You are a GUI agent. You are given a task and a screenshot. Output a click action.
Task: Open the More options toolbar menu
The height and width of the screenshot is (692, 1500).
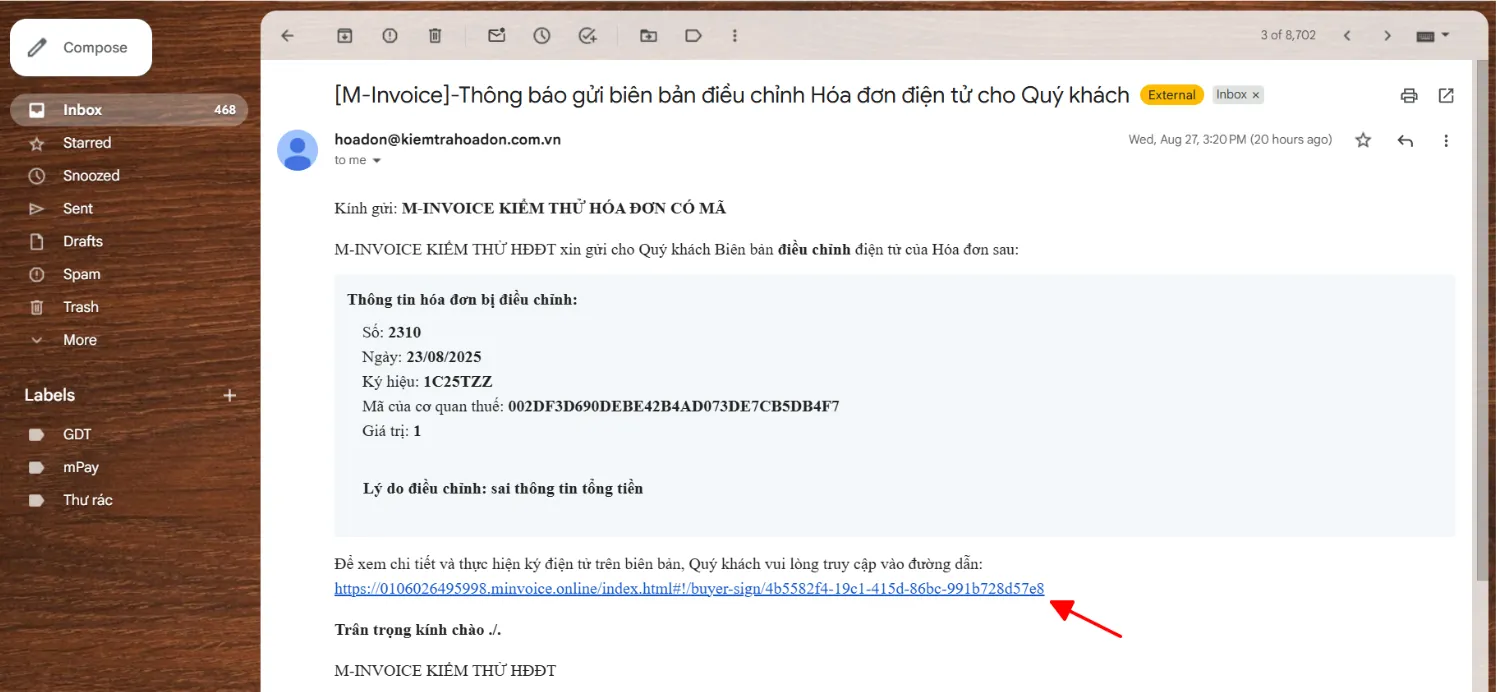[x=735, y=35]
